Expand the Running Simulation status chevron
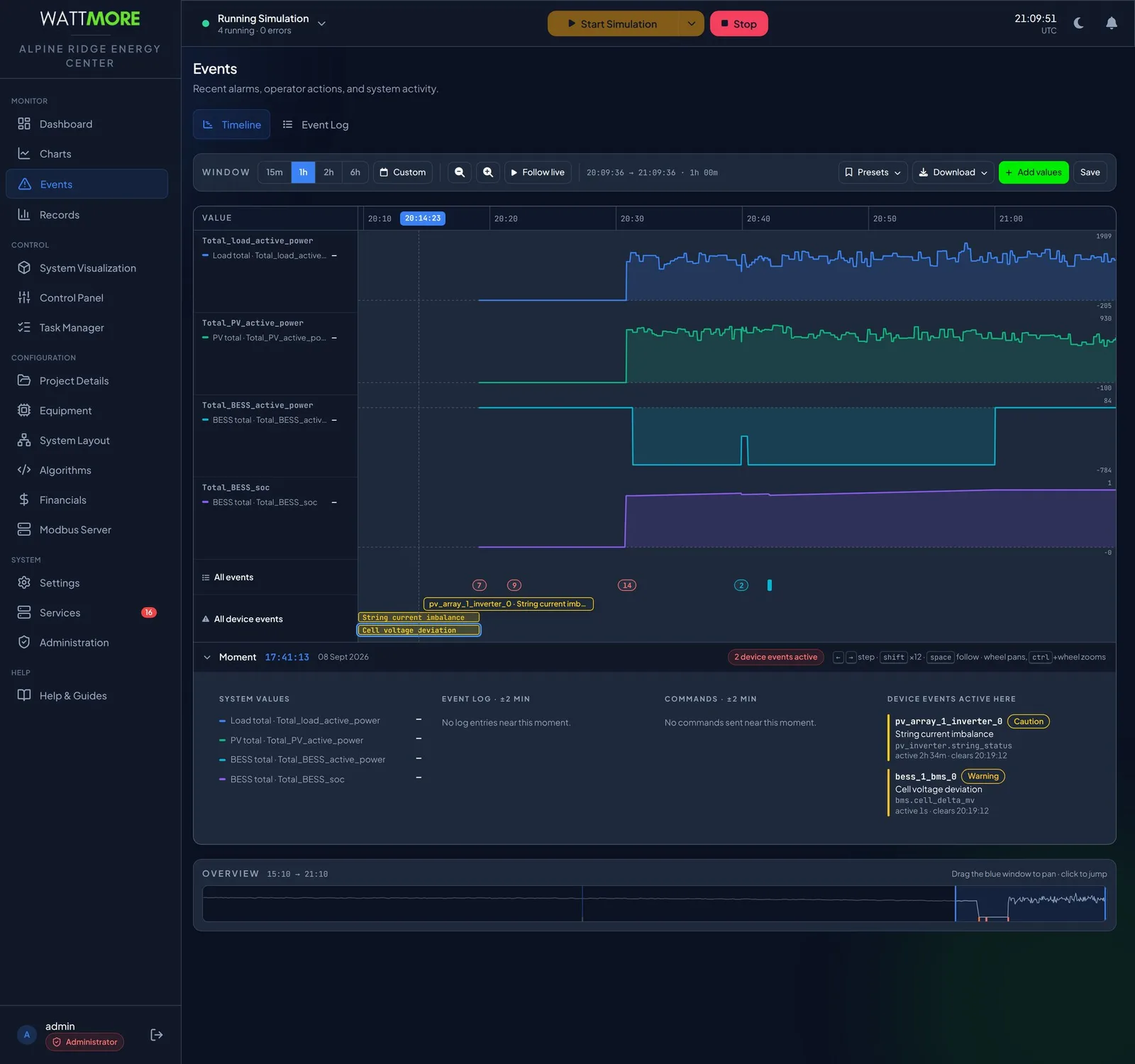1135x1064 pixels. [322, 23]
